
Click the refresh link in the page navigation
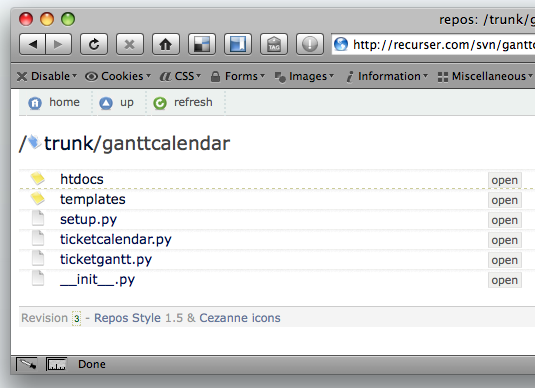(193, 102)
